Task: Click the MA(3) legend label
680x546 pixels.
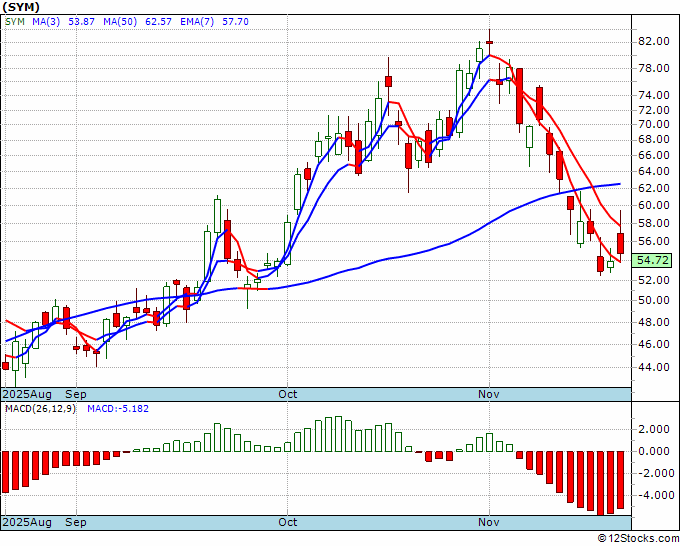Action: (46, 21)
